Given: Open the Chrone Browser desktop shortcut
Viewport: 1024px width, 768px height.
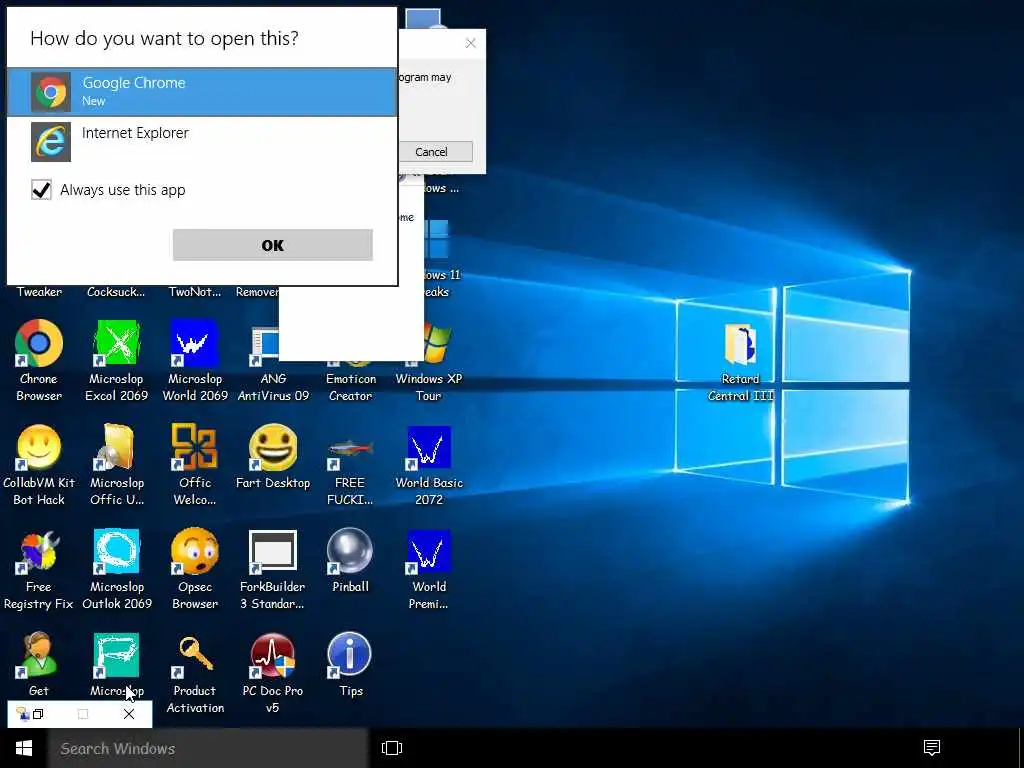Looking at the screenshot, I should point(39,360).
